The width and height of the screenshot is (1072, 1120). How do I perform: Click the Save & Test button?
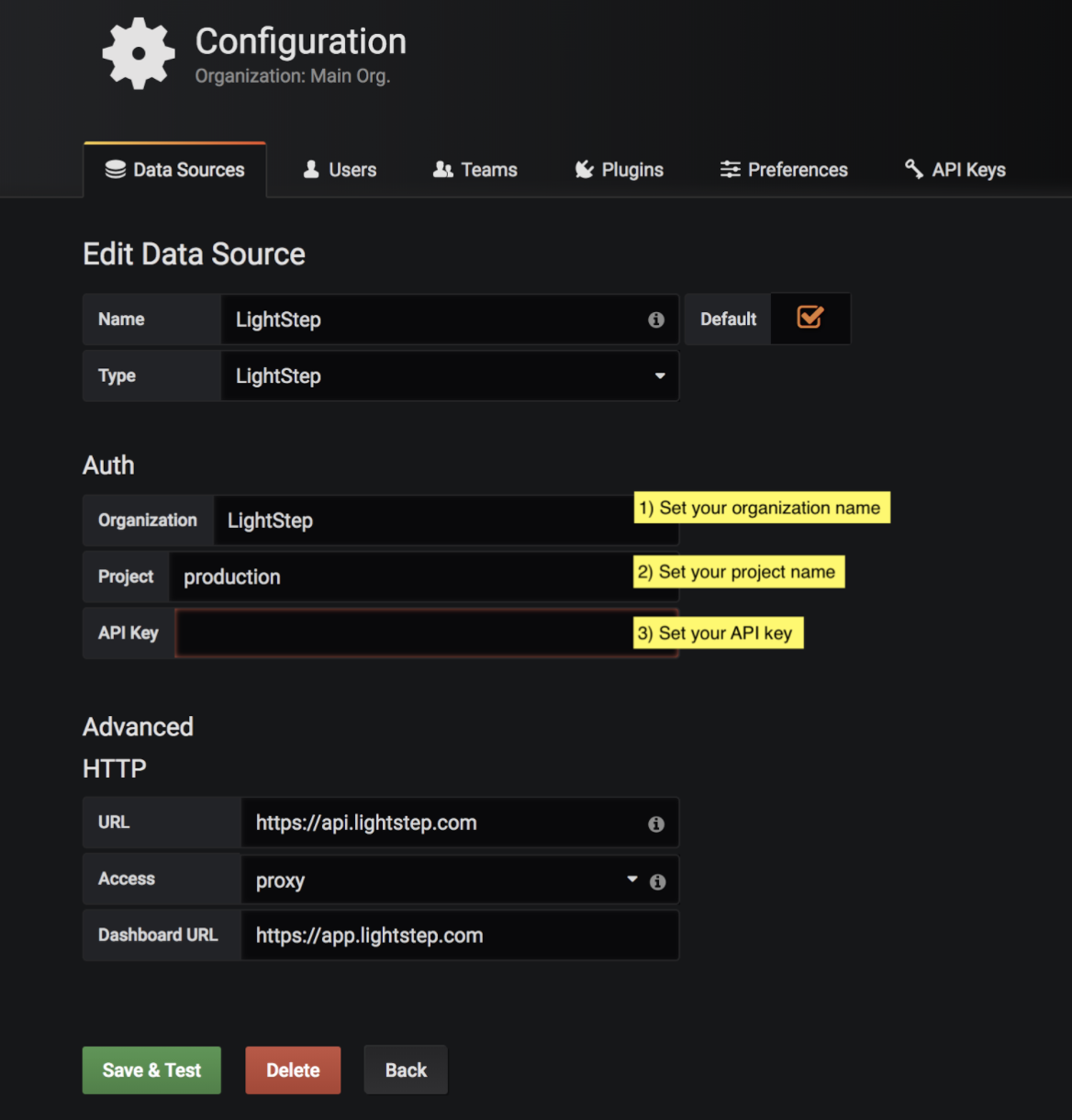click(151, 1070)
